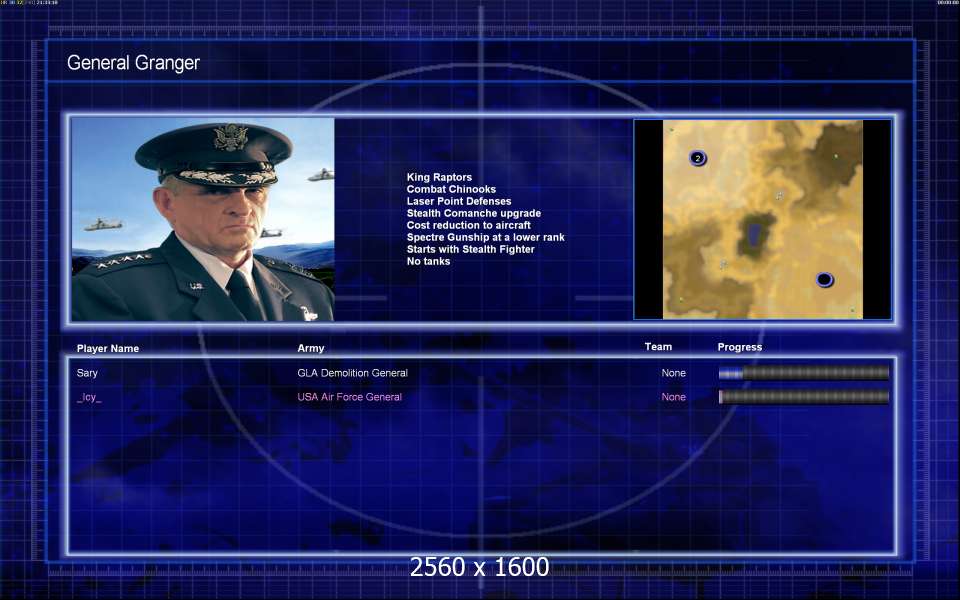This screenshot has height=600, width=960.
Task: Click Combat Chinooks ability text
Action: 451,190
